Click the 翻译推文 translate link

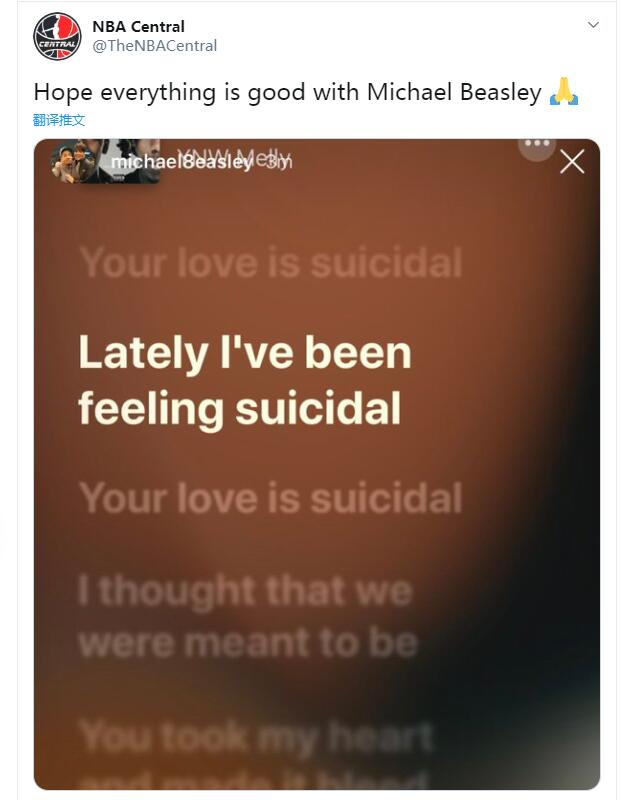[59, 120]
